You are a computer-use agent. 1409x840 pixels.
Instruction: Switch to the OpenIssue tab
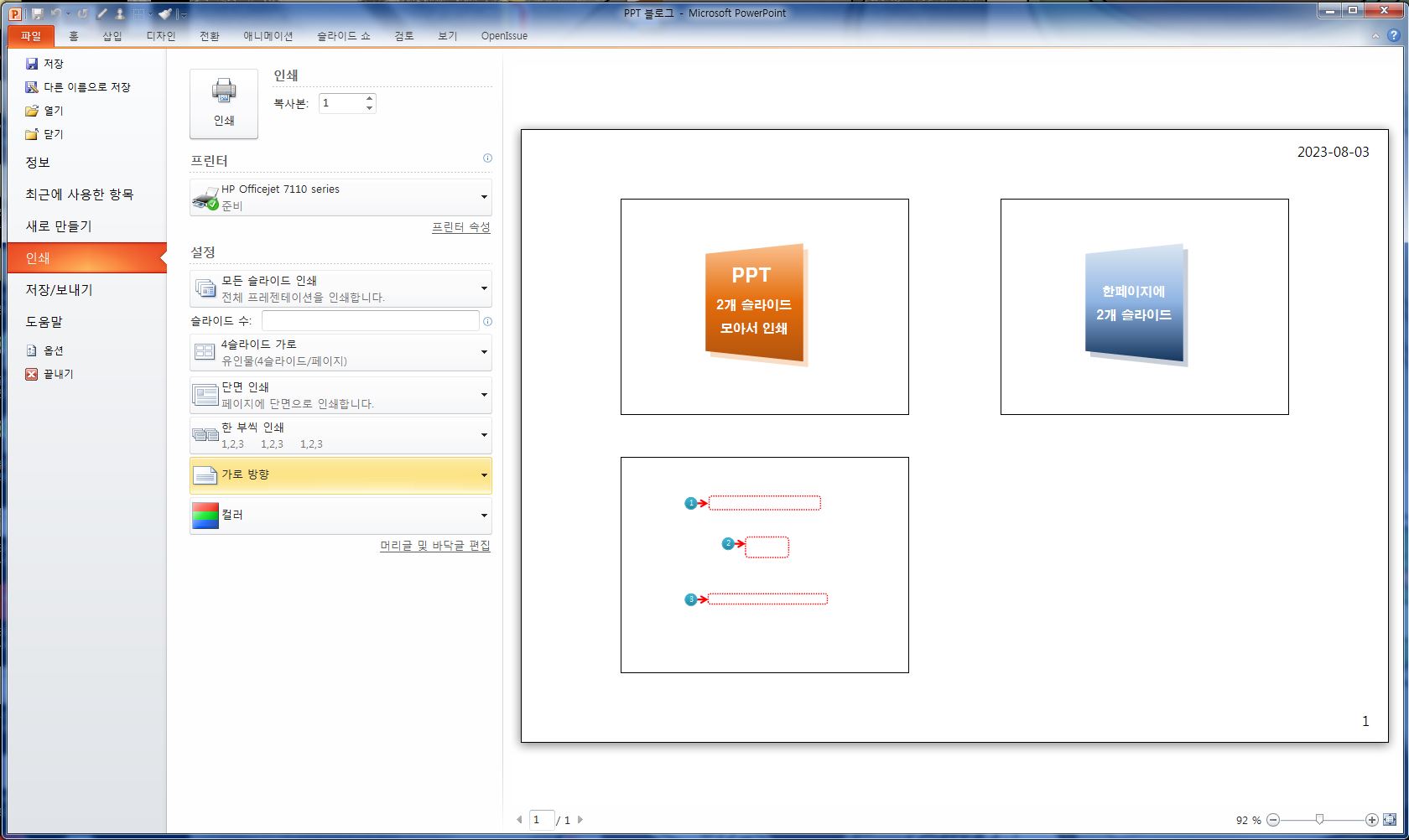coord(504,36)
